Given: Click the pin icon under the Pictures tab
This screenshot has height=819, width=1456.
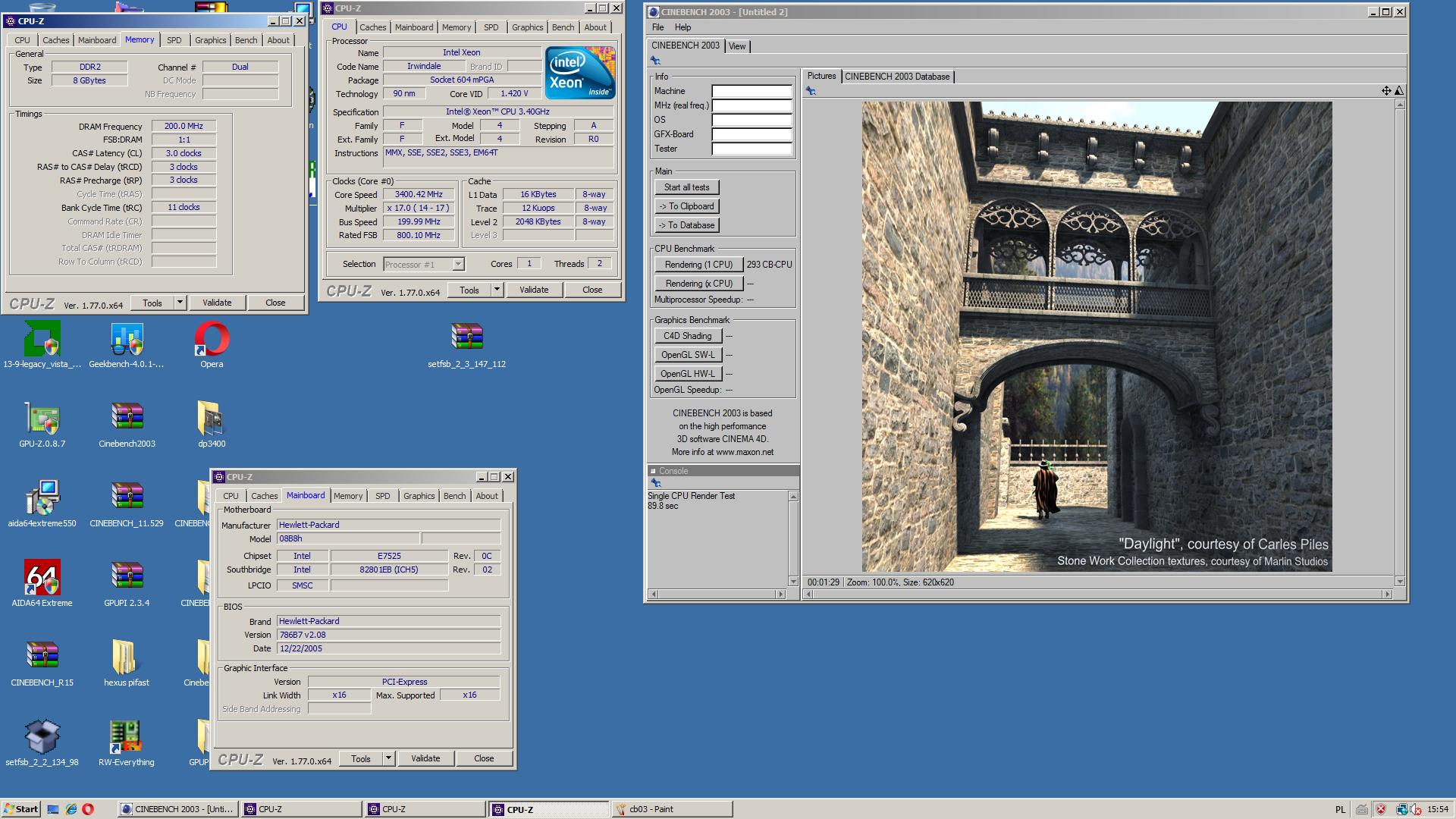Looking at the screenshot, I should click(811, 91).
